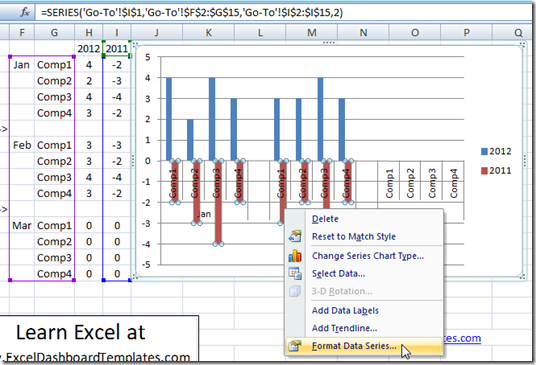Select column header K
Viewport: 536px width, 365px height.
coord(209,33)
